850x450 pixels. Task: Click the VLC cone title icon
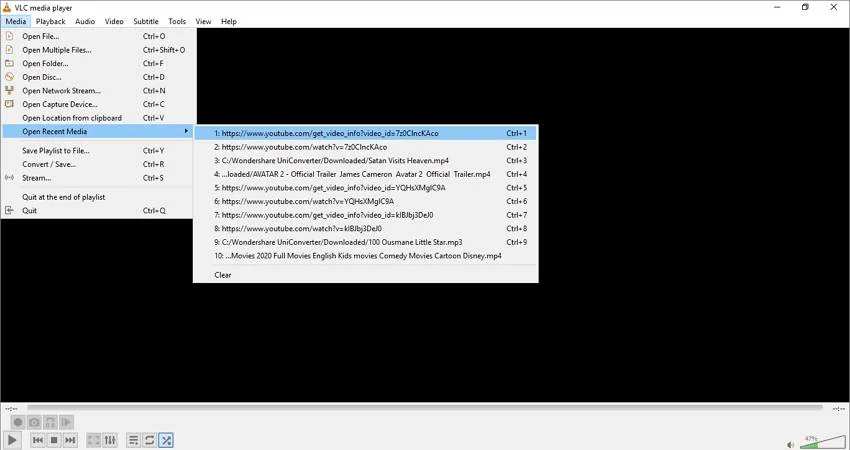coord(7,7)
